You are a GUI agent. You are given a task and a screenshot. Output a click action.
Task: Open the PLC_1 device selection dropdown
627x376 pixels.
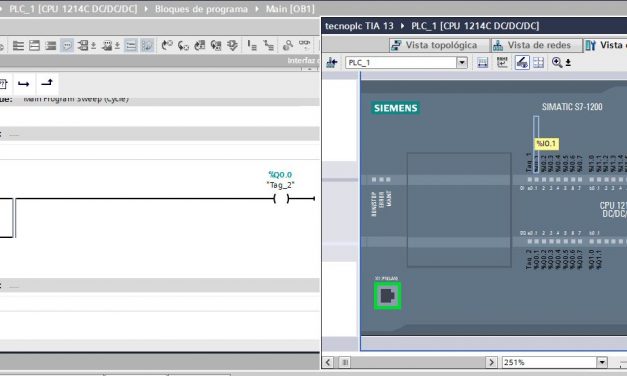click(462, 62)
